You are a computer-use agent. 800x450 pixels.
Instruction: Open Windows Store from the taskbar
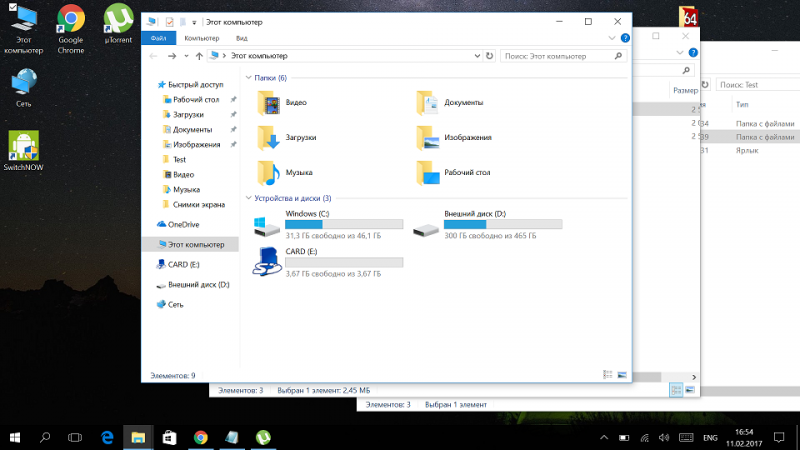(x=169, y=437)
